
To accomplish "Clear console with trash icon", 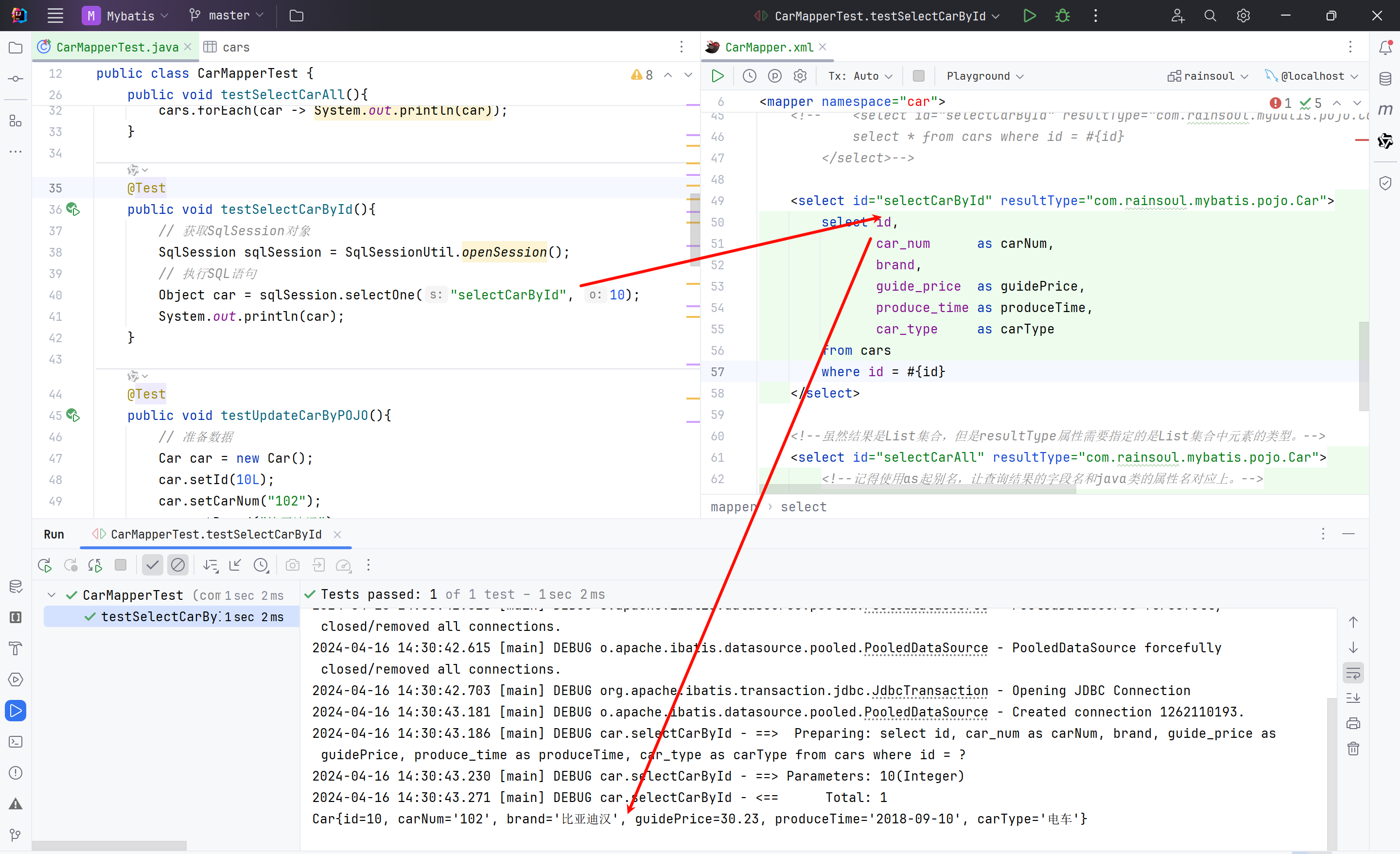I will tap(1353, 749).
